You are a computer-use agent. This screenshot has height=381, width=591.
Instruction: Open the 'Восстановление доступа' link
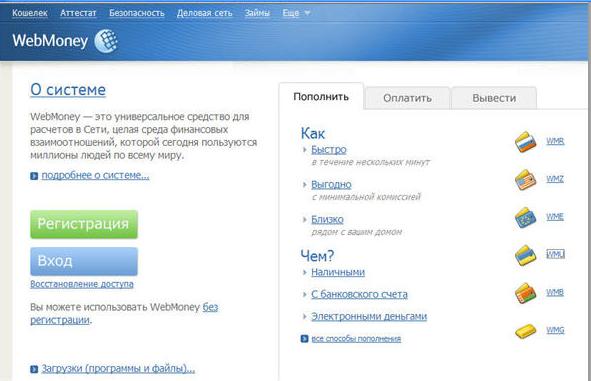pos(82,284)
